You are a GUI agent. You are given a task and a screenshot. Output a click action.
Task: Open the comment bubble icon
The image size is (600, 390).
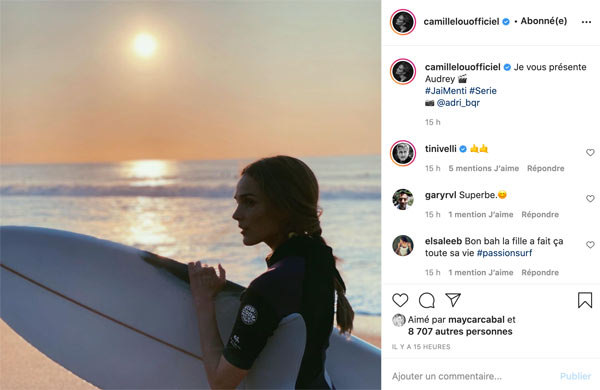[427, 300]
